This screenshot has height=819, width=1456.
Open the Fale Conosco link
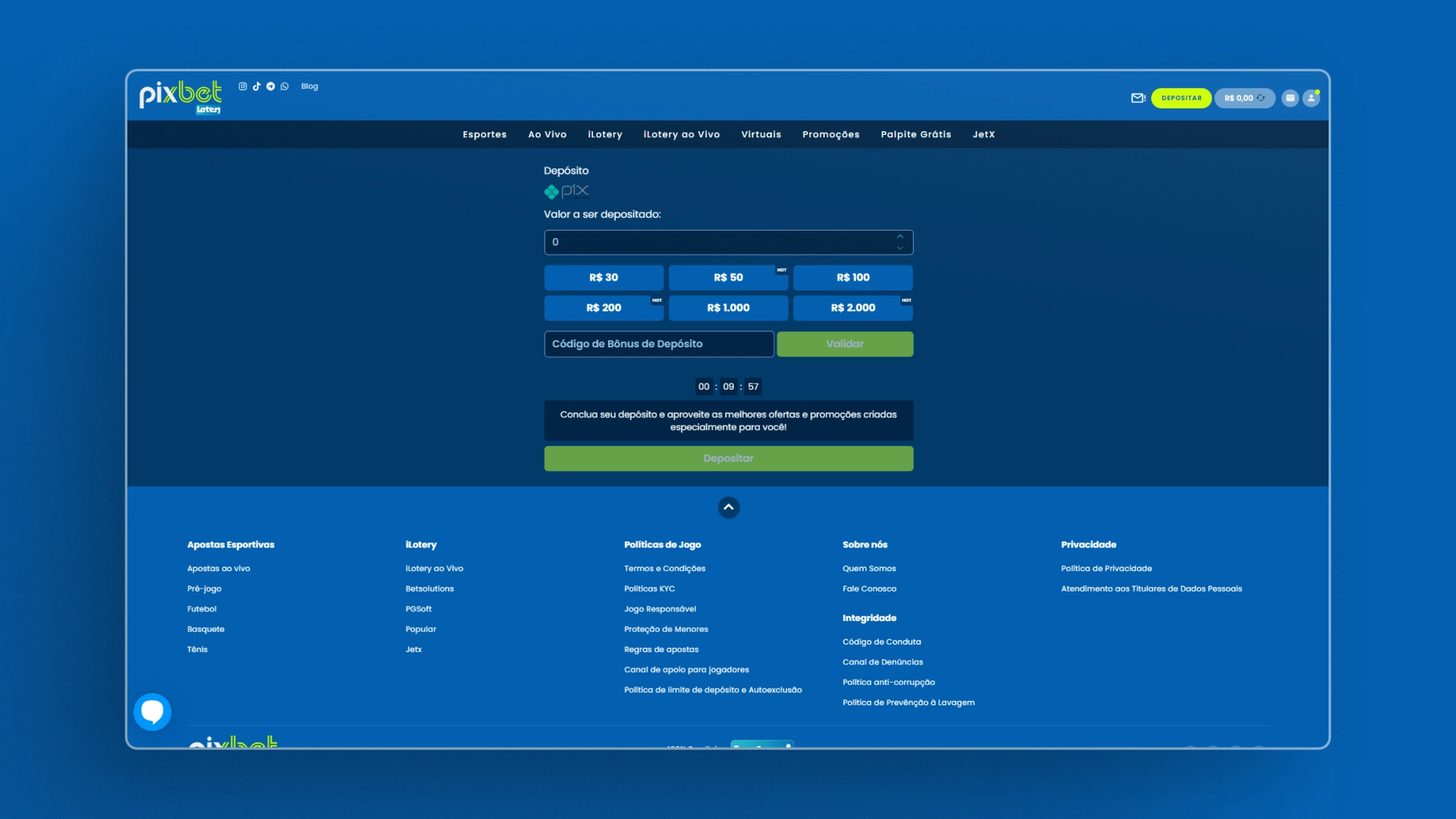870,589
